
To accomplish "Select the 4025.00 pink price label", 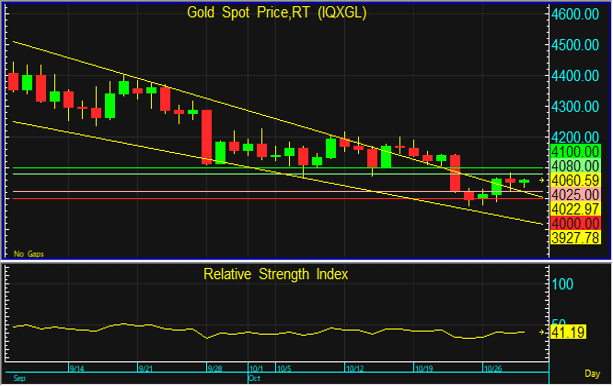I will pos(575,195).
